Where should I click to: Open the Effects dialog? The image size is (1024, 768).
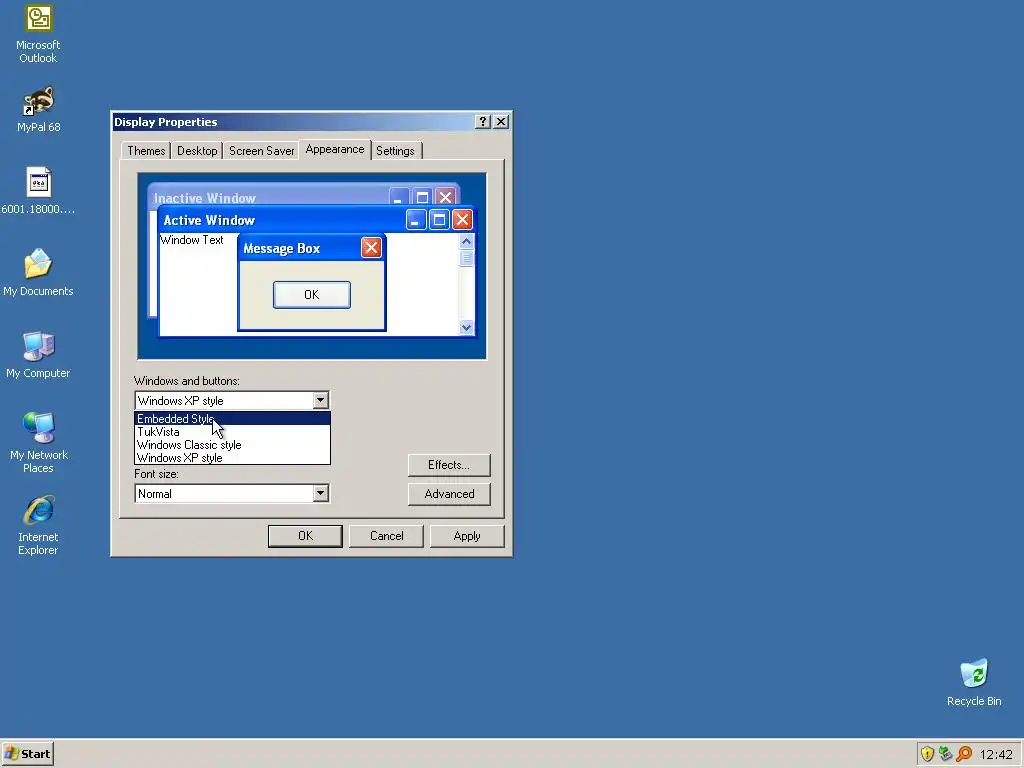(x=449, y=465)
